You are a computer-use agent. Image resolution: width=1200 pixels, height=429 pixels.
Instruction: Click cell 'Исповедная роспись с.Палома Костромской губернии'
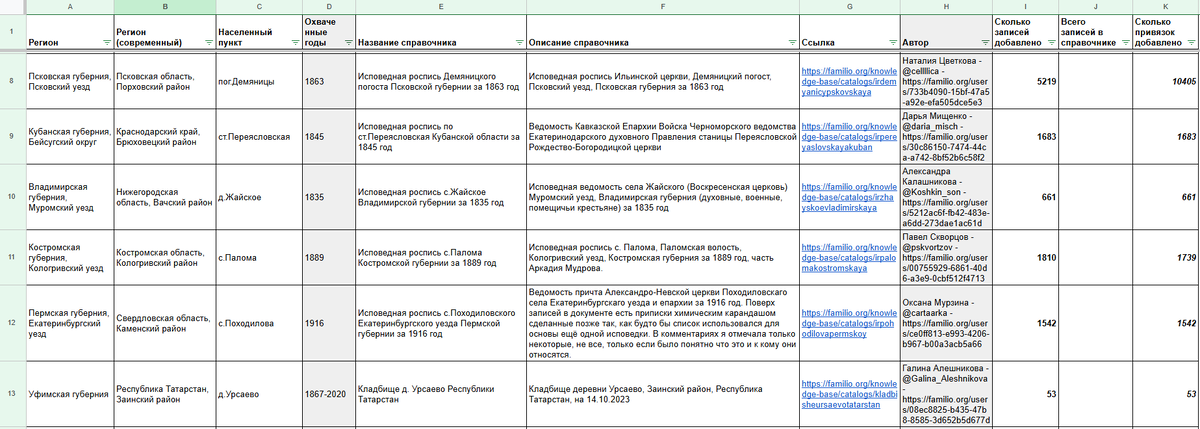[440, 257]
